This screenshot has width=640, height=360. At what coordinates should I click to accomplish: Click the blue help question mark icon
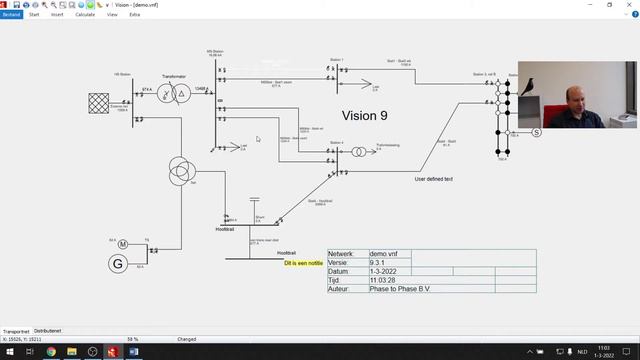coord(635,14)
